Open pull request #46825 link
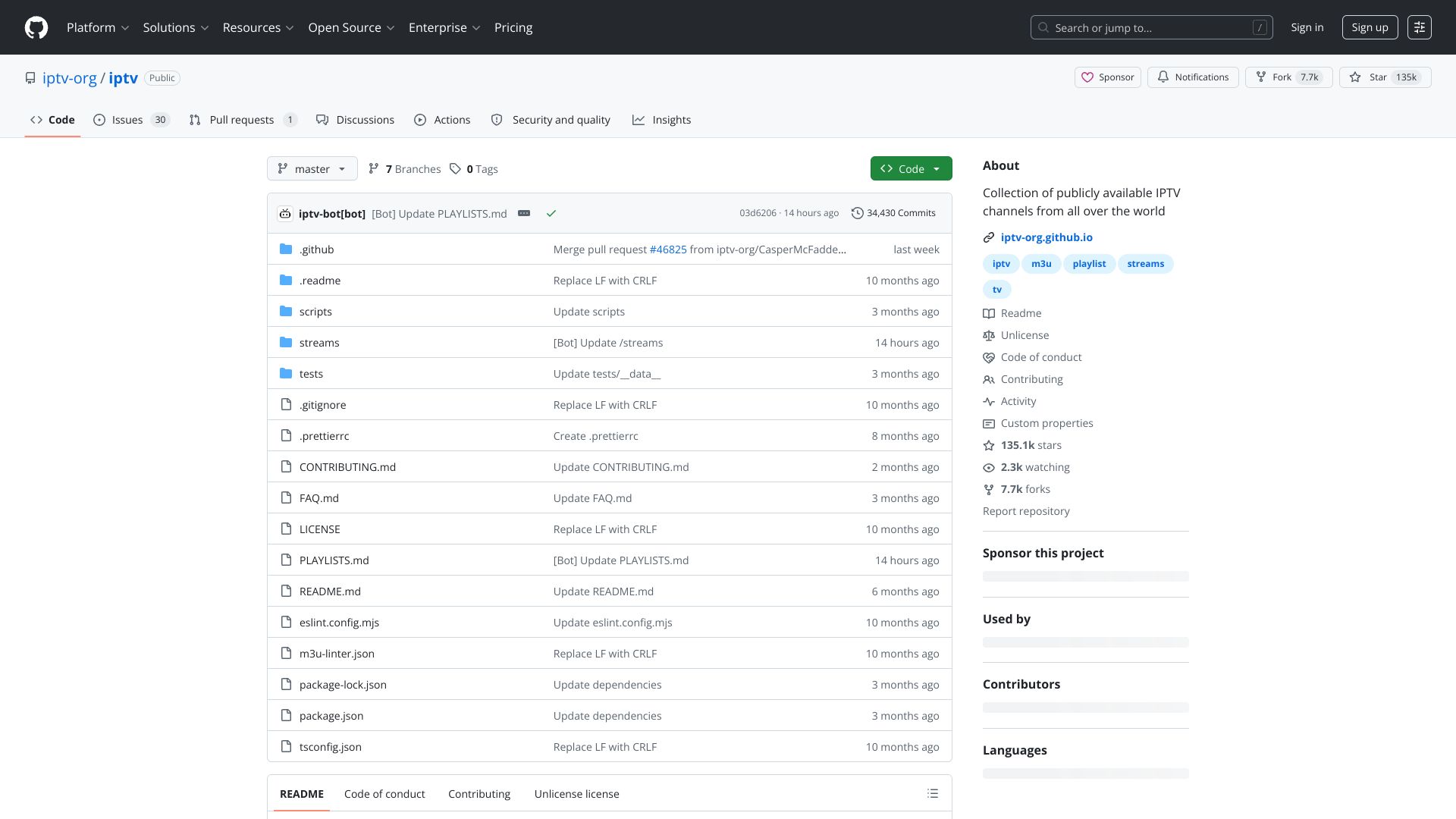The image size is (1456, 819). pyautogui.click(x=668, y=249)
